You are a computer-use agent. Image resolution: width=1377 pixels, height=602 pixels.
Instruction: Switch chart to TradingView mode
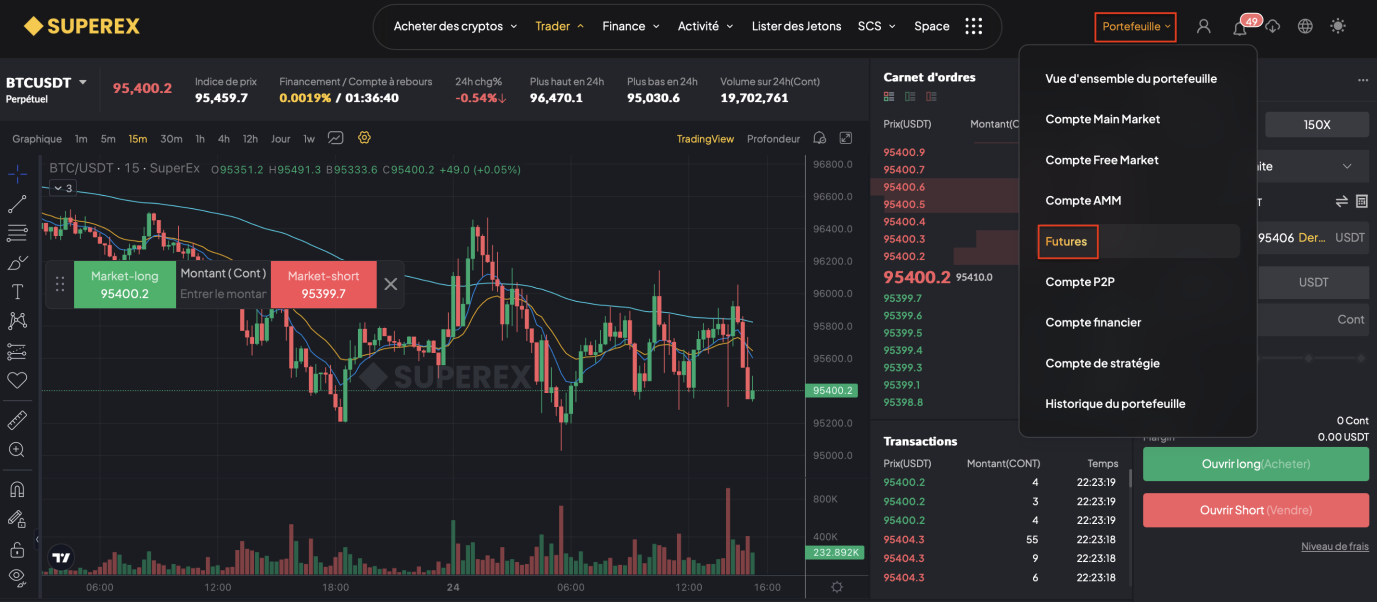tap(705, 139)
